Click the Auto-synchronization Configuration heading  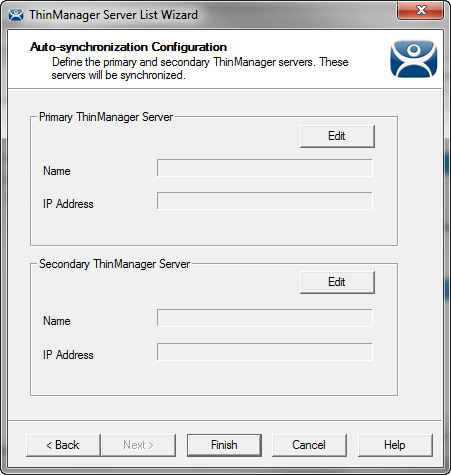pyautogui.click(x=128, y=47)
